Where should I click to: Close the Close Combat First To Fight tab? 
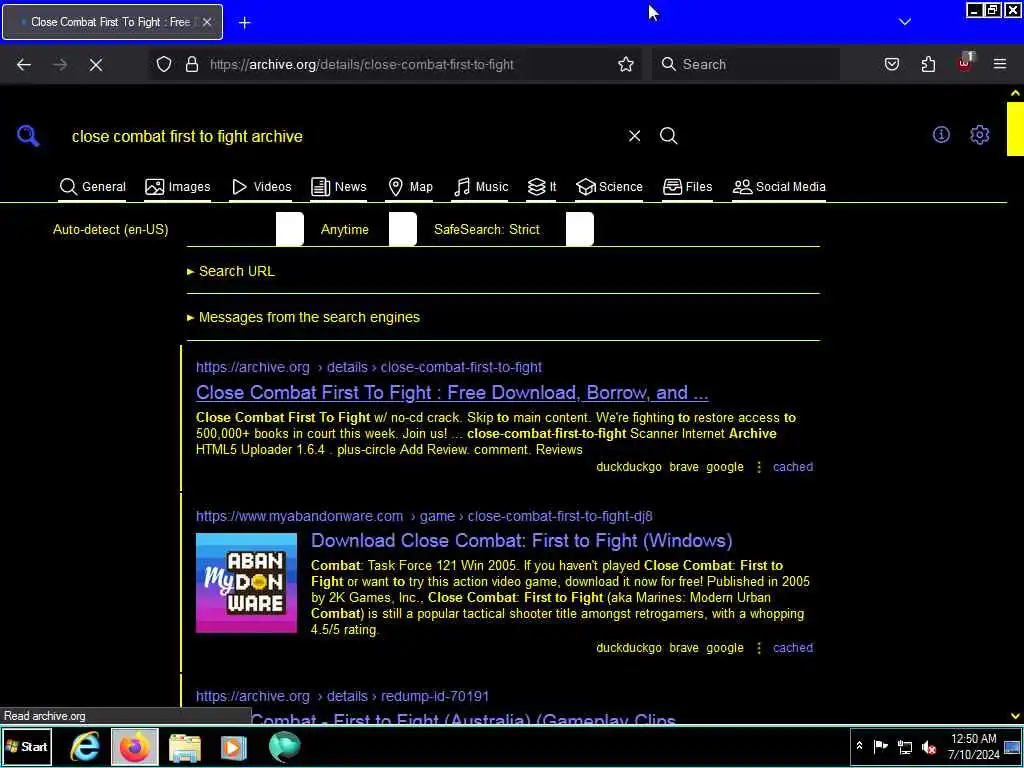coord(206,22)
